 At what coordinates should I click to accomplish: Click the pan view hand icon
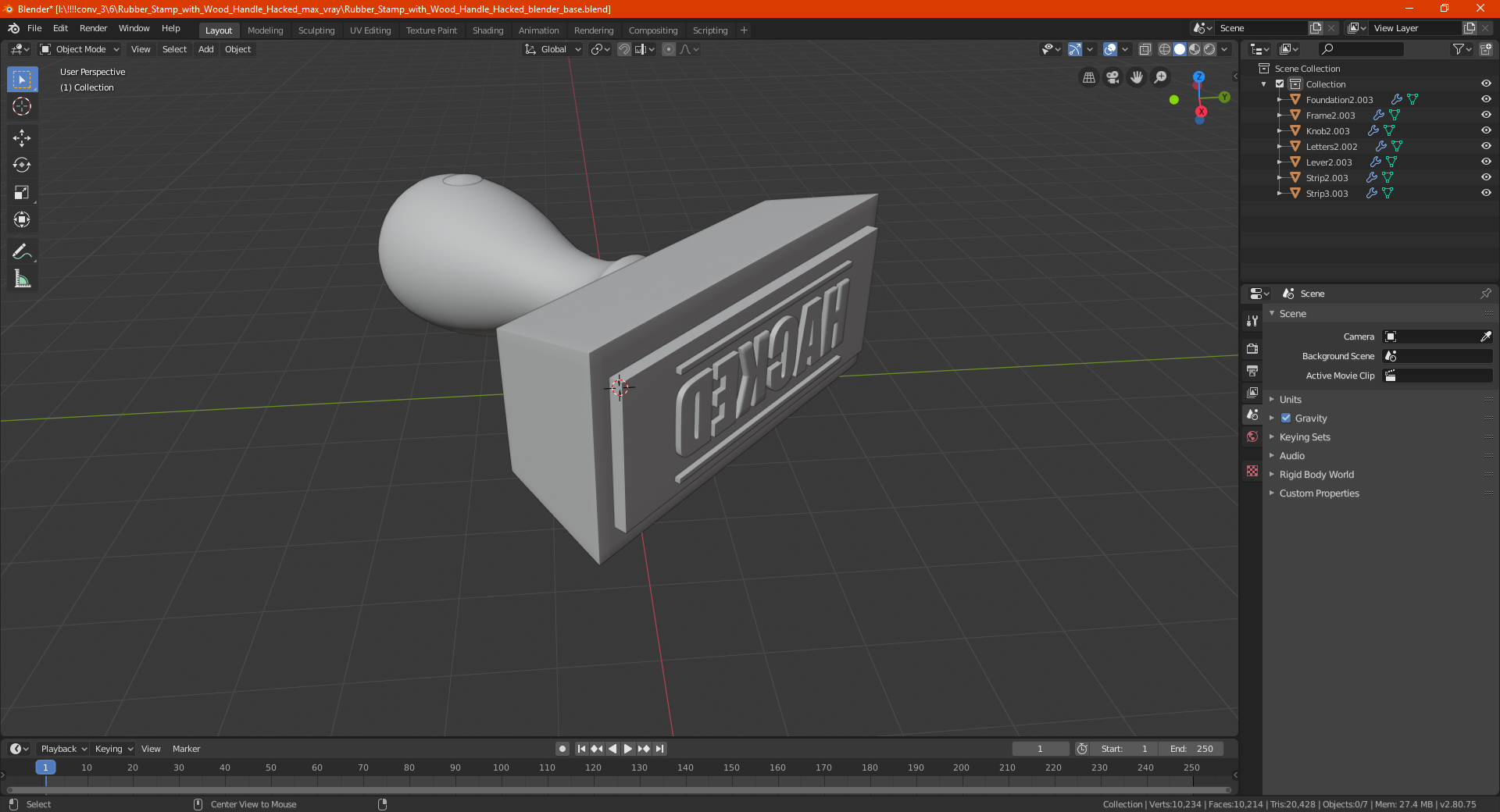[x=1137, y=77]
